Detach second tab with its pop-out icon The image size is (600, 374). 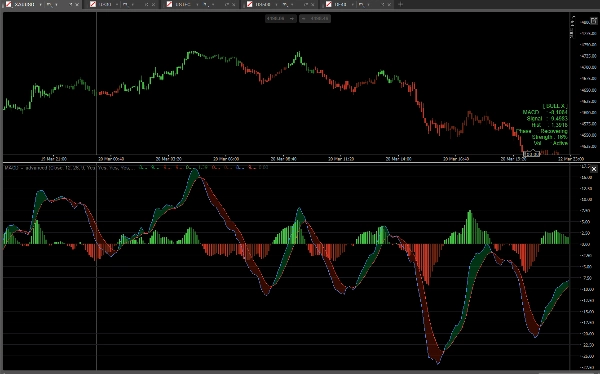(146, 5)
